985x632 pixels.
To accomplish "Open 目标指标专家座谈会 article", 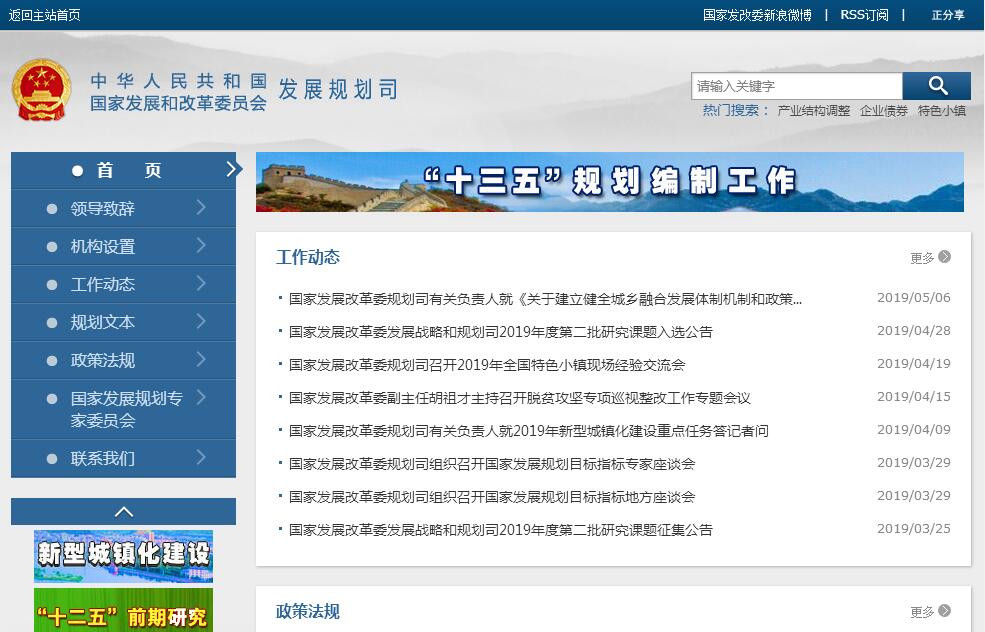I will click(x=492, y=464).
